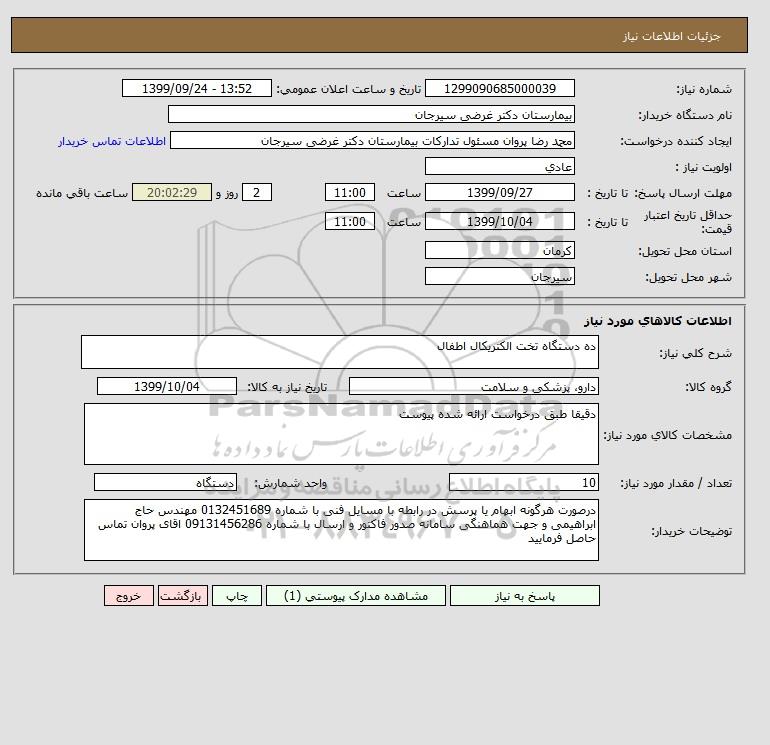Click the goods group field دارو، پزشکی و سلامت
The width and height of the screenshot is (770, 745).
[x=473, y=386]
